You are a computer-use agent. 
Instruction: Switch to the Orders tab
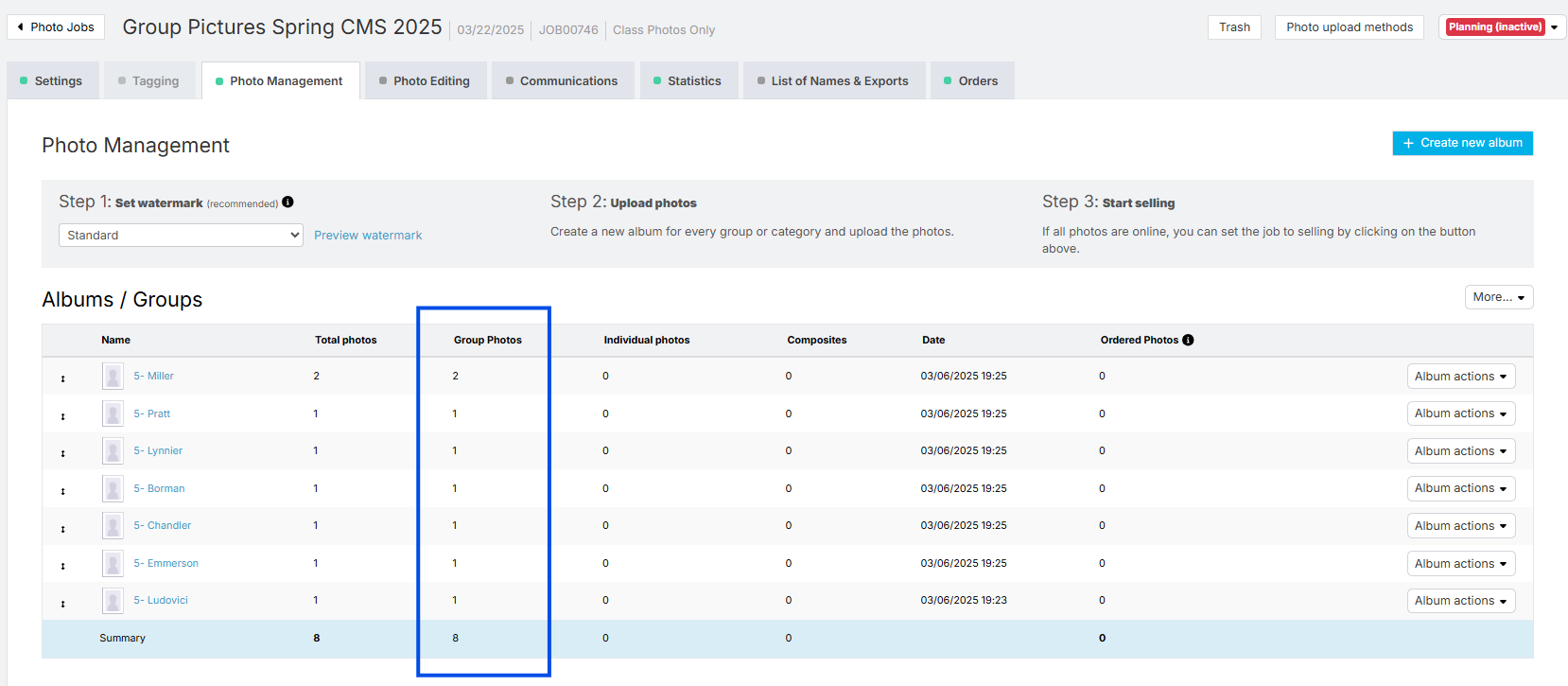point(972,81)
